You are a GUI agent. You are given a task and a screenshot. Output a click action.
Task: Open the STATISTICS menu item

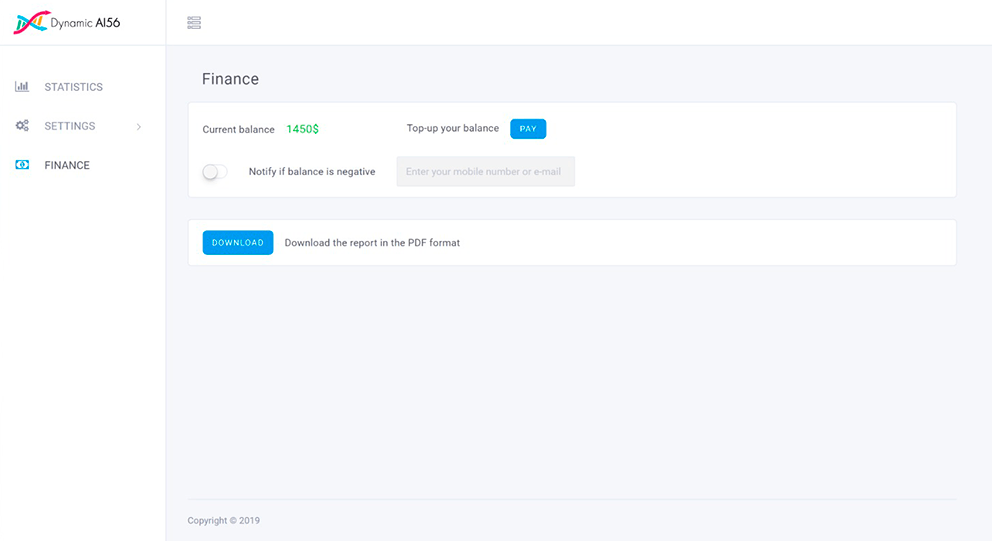coord(73,87)
